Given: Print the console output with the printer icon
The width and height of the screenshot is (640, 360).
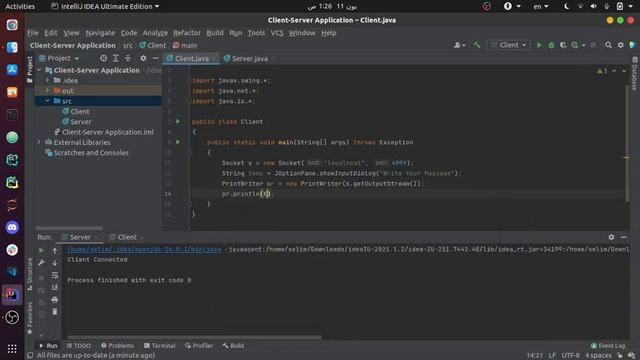Looking at the screenshot, I should (55, 300).
